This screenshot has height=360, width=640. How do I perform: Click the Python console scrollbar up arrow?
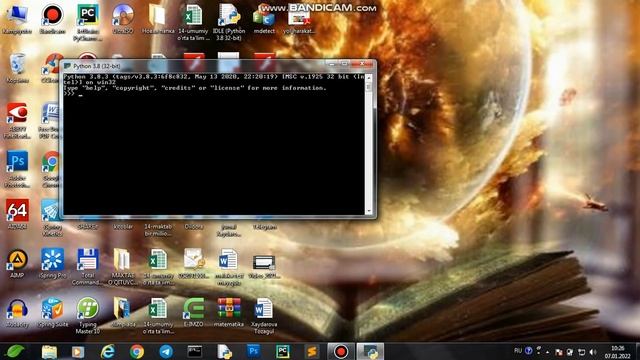369,77
